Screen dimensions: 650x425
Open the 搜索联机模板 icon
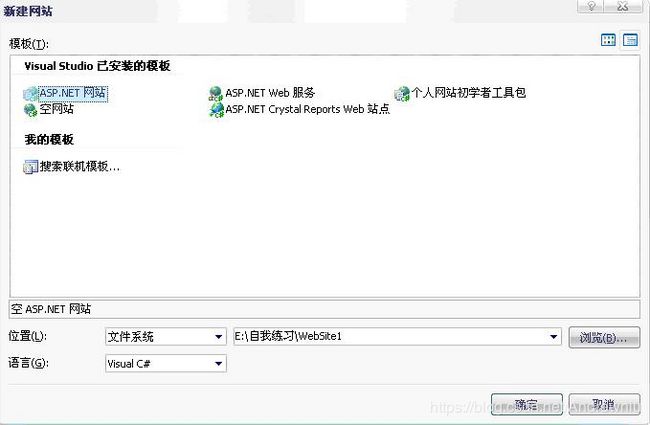tap(31, 167)
